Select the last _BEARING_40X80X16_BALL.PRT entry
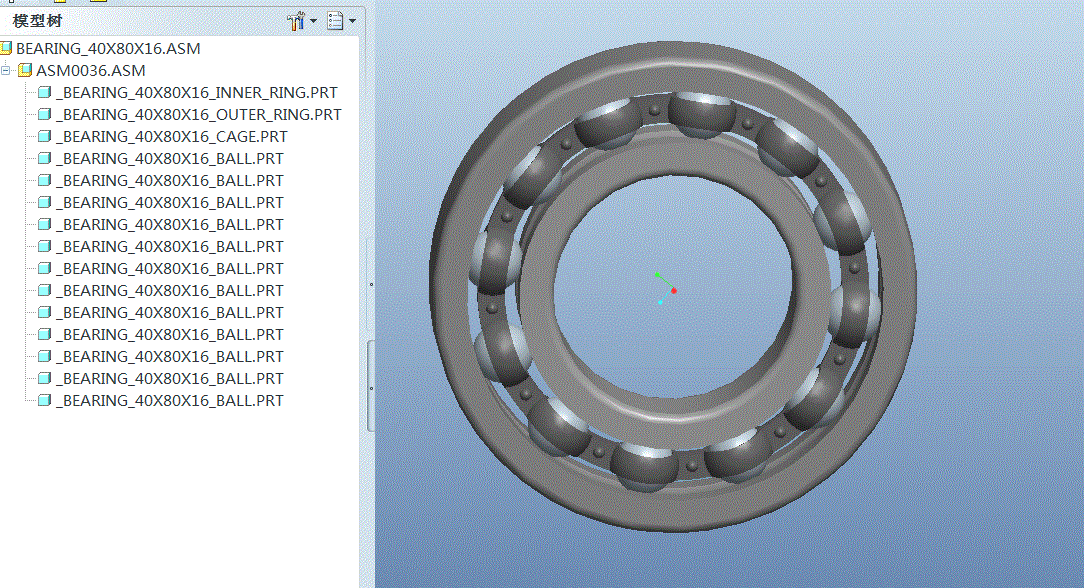 (170, 401)
